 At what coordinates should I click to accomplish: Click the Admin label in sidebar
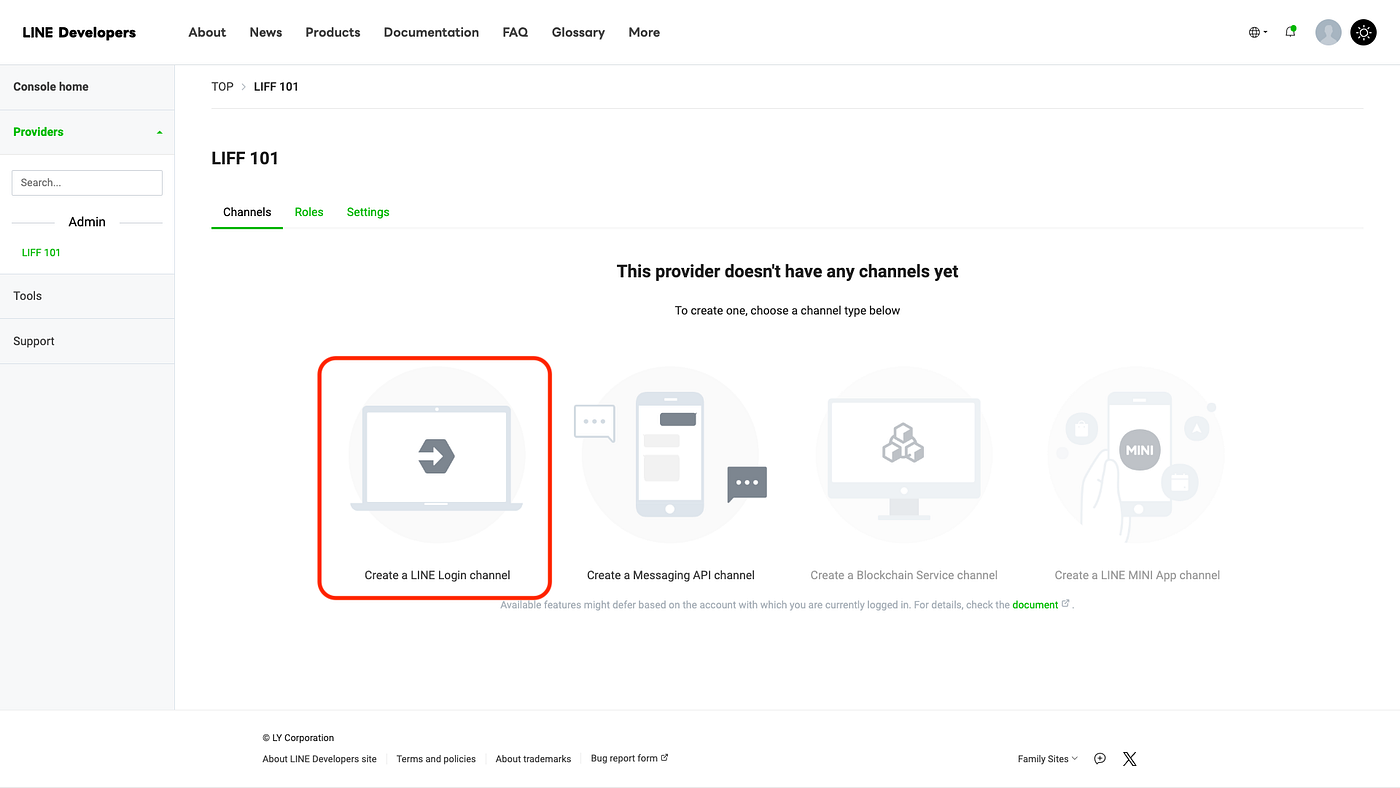pos(87,222)
